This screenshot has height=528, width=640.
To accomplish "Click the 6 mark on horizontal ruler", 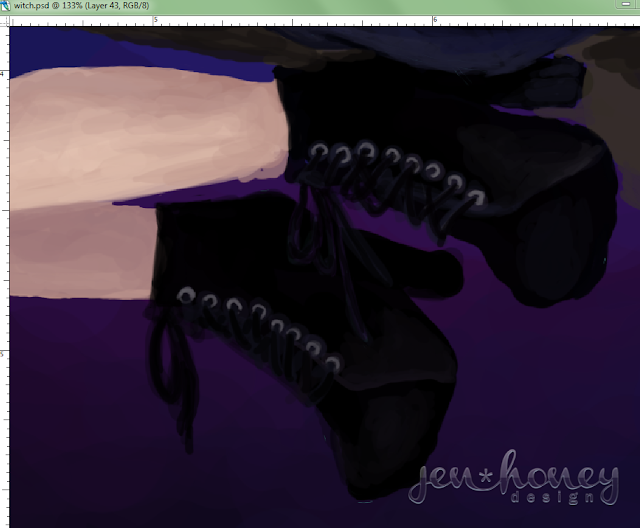I will click(435, 20).
